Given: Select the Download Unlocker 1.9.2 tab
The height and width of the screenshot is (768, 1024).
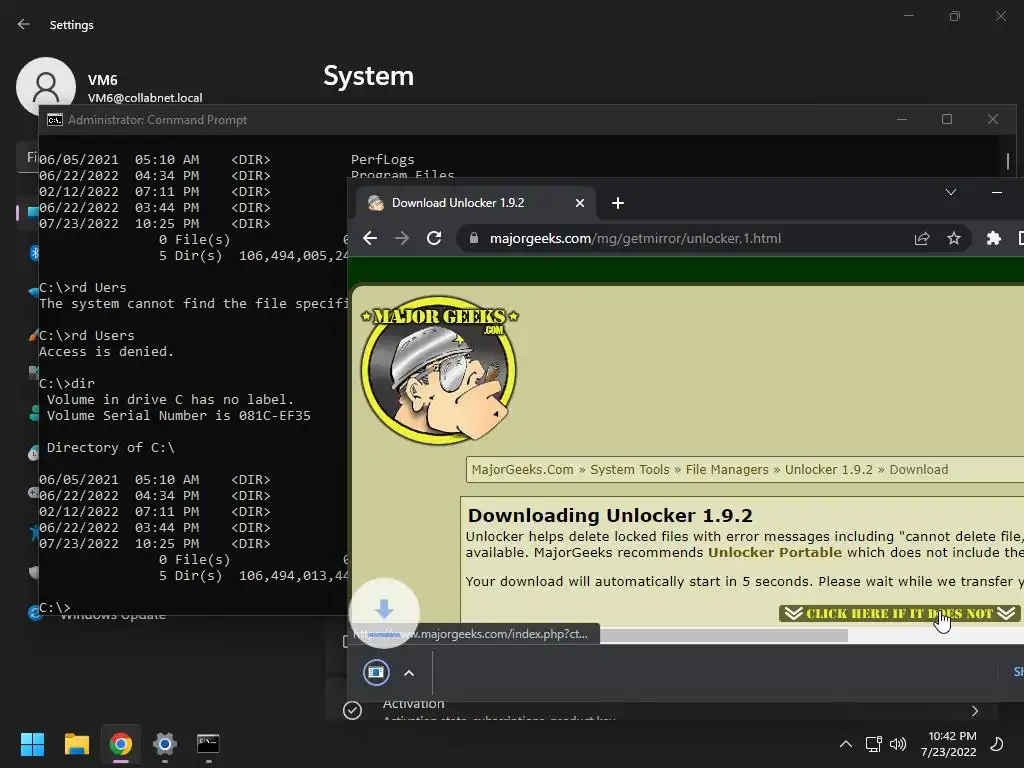Looking at the screenshot, I should [x=477, y=203].
